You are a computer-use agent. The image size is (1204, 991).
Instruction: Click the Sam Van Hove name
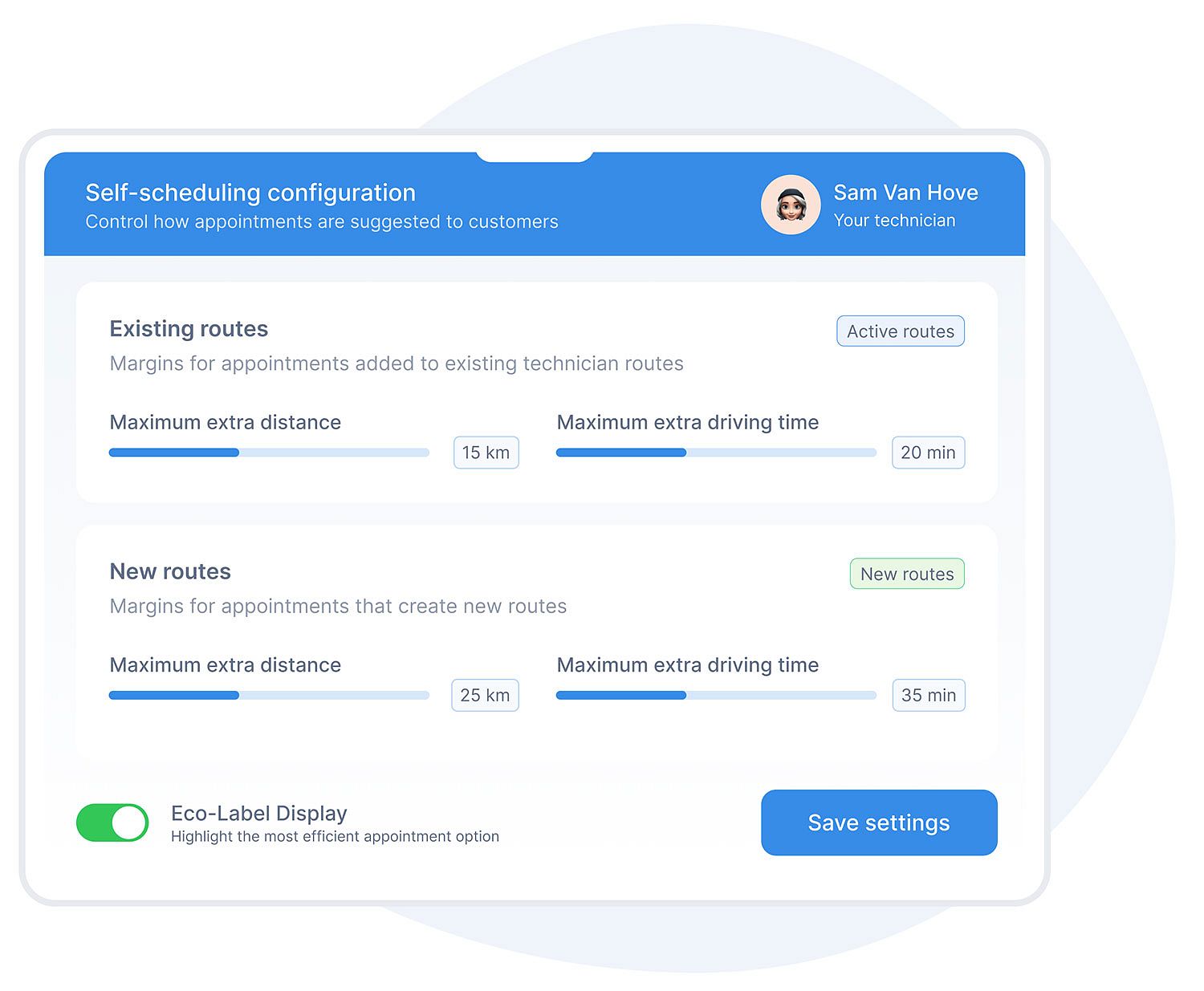point(905,193)
